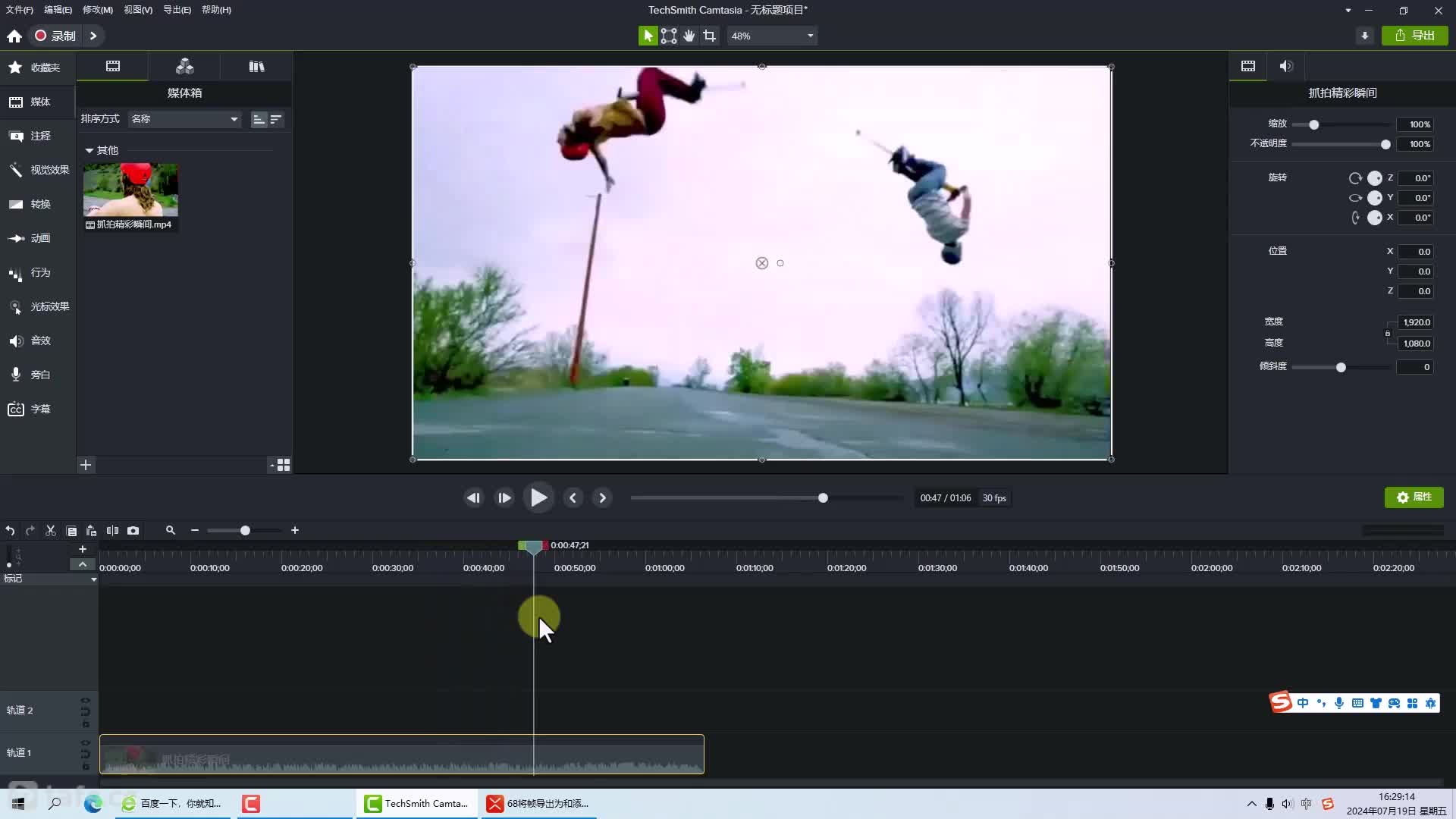Toggle the 属性 properties panel button
Viewport: 1456px width, 819px height.
pyautogui.click(x=1414, y=497)
